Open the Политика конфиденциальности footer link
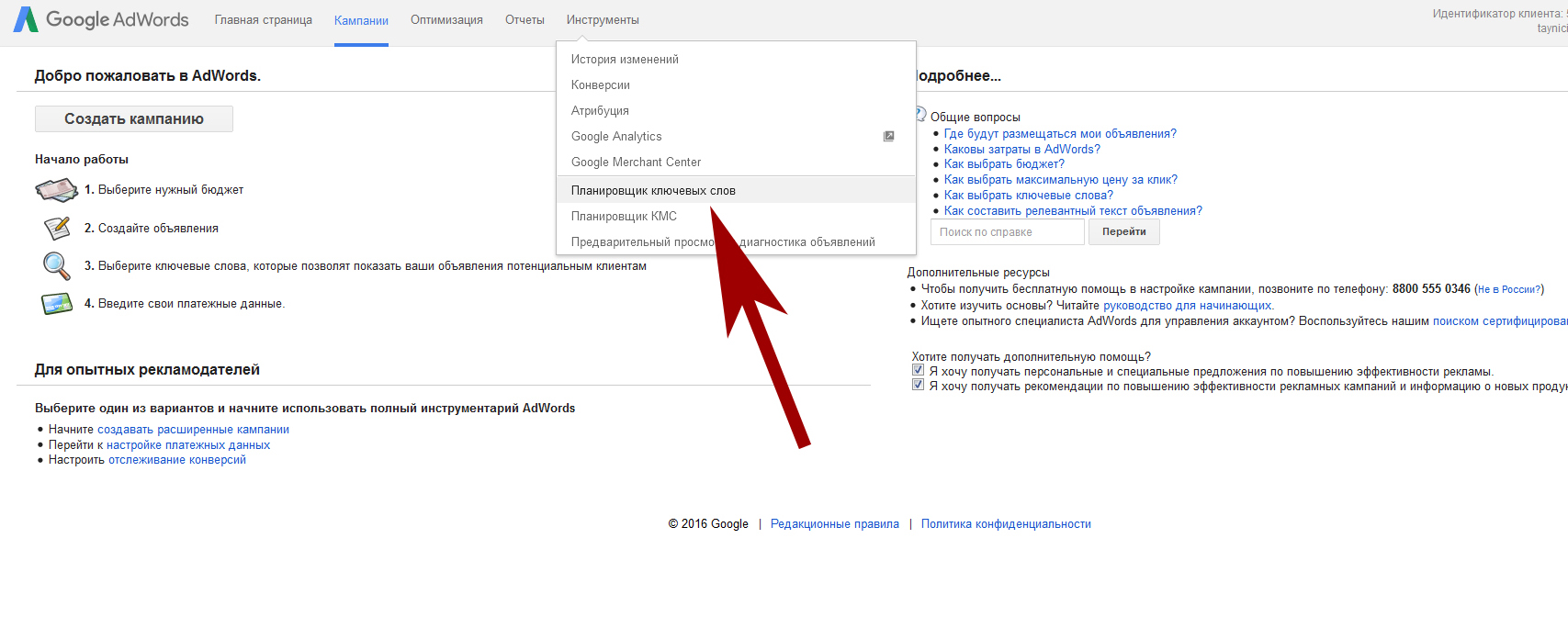The height and width of the screenshot is (617, 1568). coord(1006,524)
